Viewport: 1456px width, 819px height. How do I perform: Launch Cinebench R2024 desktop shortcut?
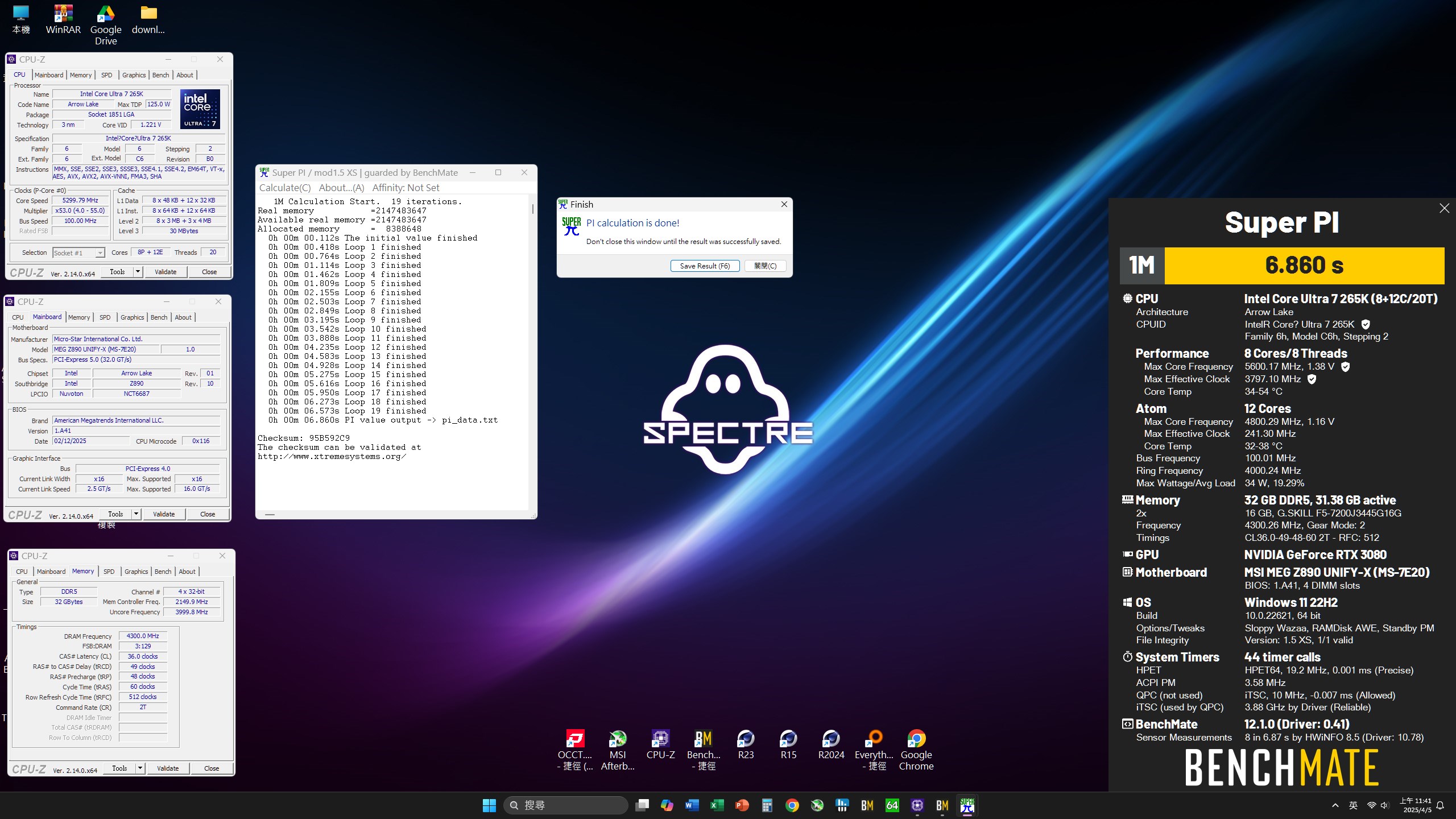(x=831, y=744)
